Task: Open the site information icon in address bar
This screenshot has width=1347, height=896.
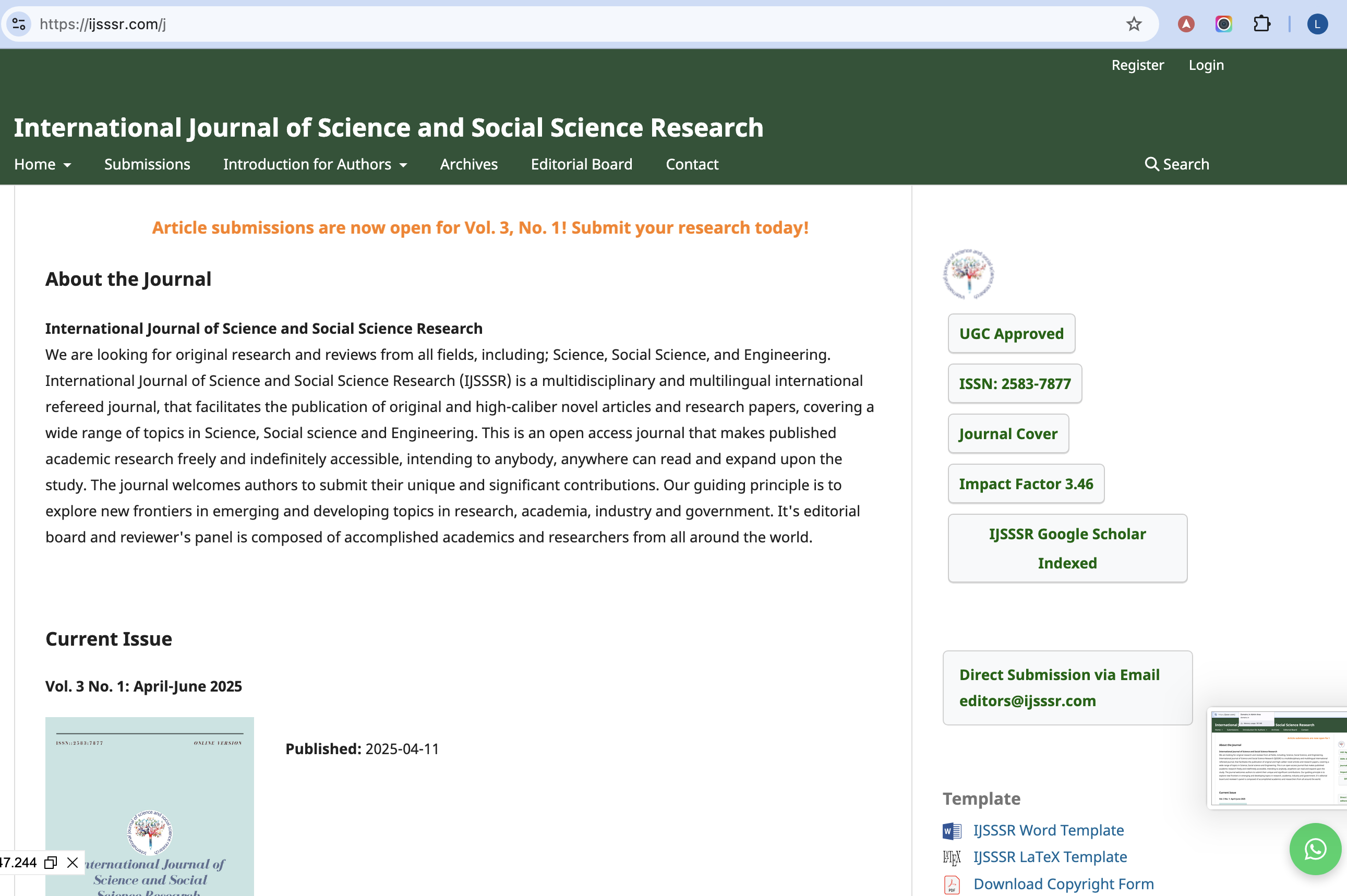Action: click(19, 24)
